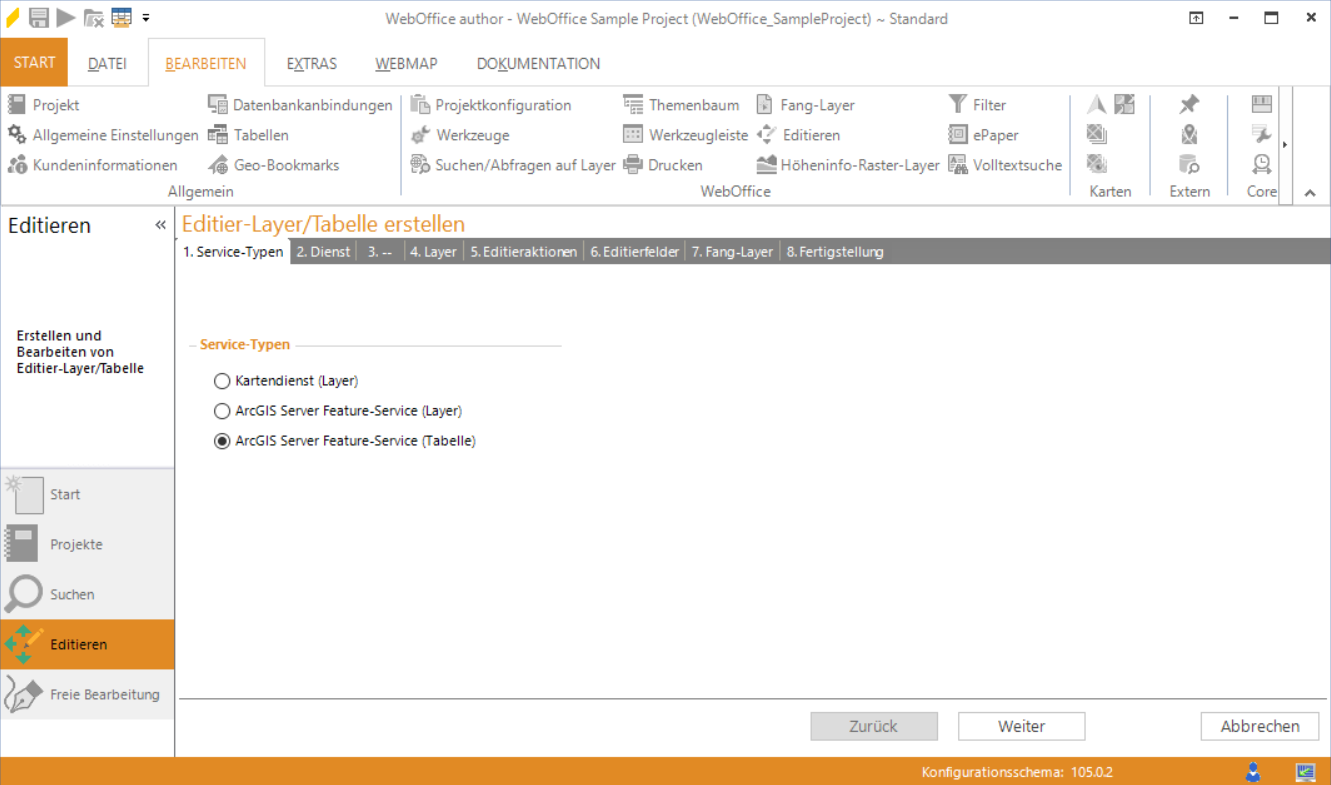Image resolution: width=1331 pixels, height=785 pixels.
Task: Open the DOKUMENTATION ribbon tab
Action: (539, 64)
